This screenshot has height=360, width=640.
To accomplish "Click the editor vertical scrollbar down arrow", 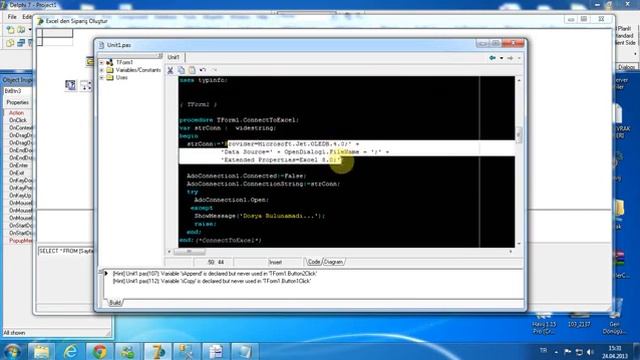I will [519, 244].
